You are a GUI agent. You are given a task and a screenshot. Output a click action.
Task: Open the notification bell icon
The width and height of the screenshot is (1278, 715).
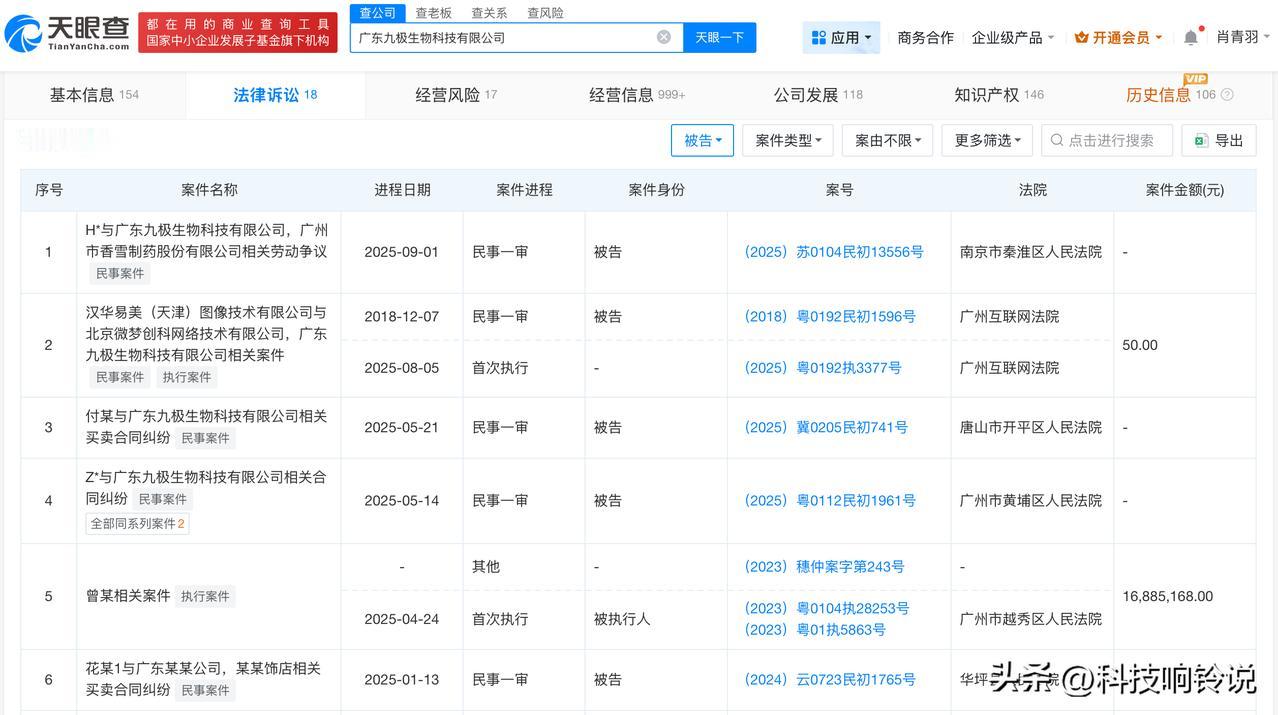tap(1189, 36)
